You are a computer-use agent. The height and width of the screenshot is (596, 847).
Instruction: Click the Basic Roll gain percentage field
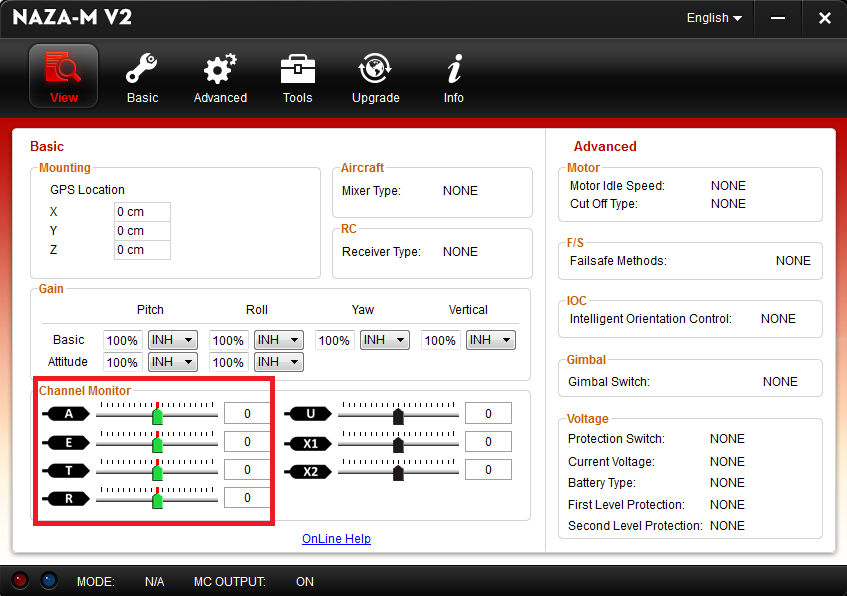coord(229,341)
